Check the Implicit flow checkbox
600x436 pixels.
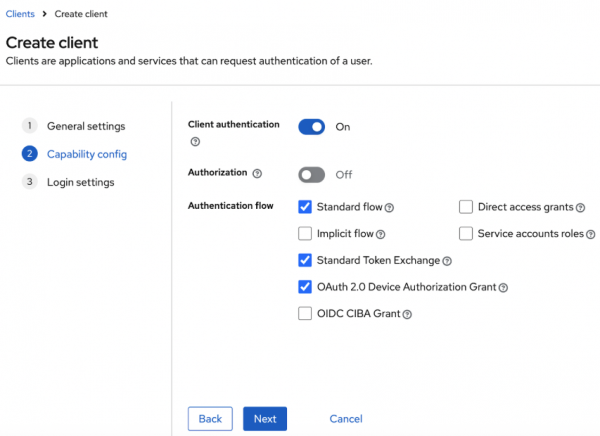[305, 234]
